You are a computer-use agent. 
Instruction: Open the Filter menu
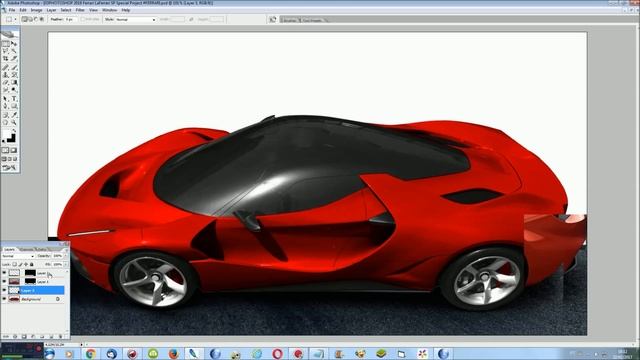[x=80, y=10]
